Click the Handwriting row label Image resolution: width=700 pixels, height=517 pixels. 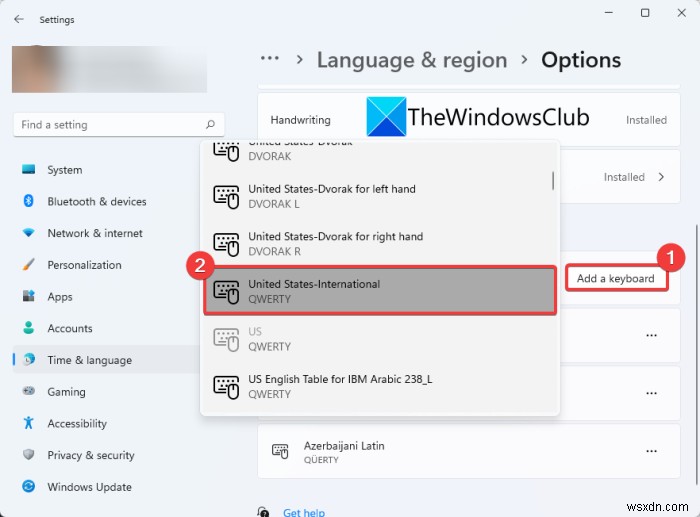300,120
